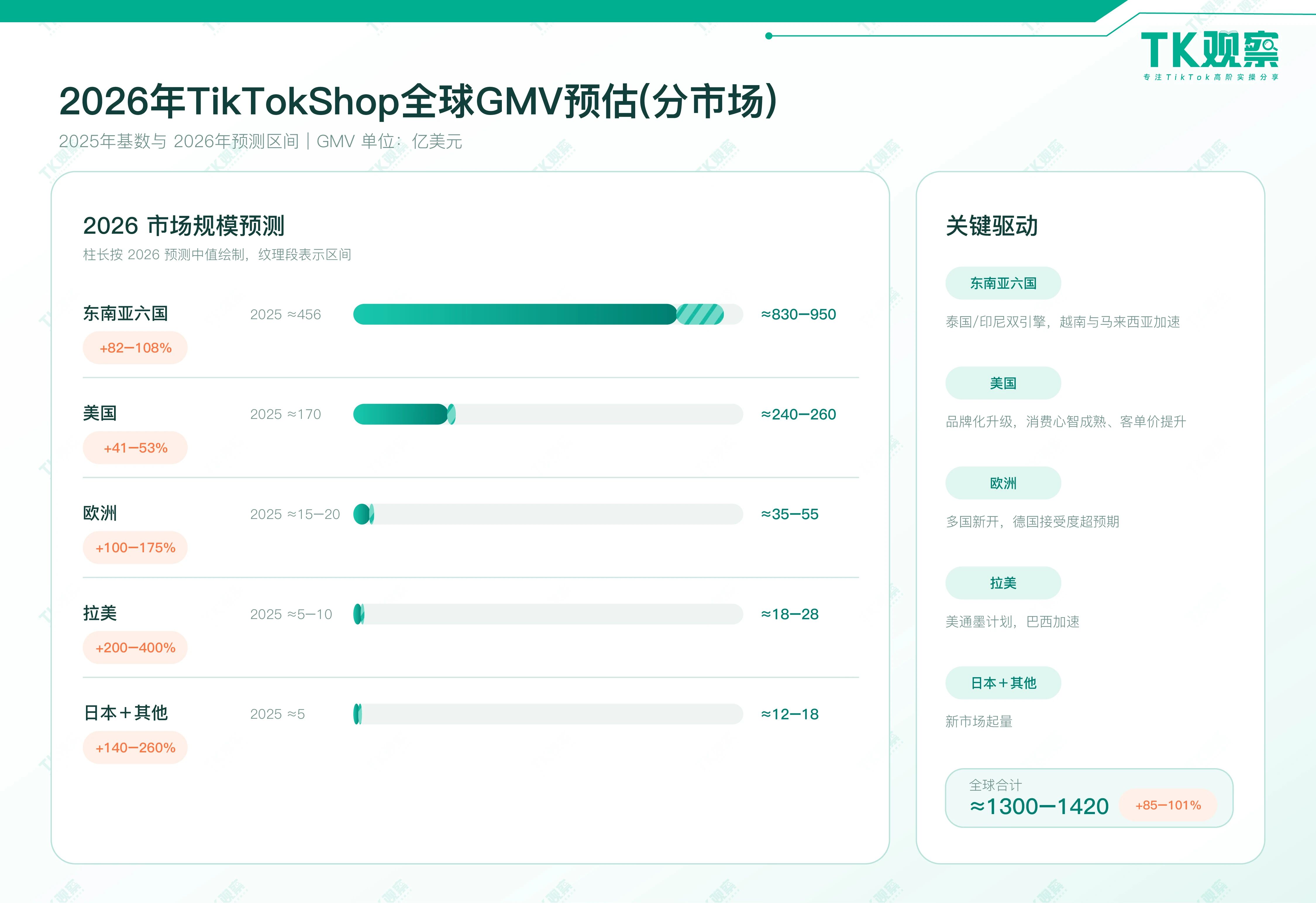
Task: Click the 日本+其他 pill in 关键驱动
Action: [x=1003, y=683]
